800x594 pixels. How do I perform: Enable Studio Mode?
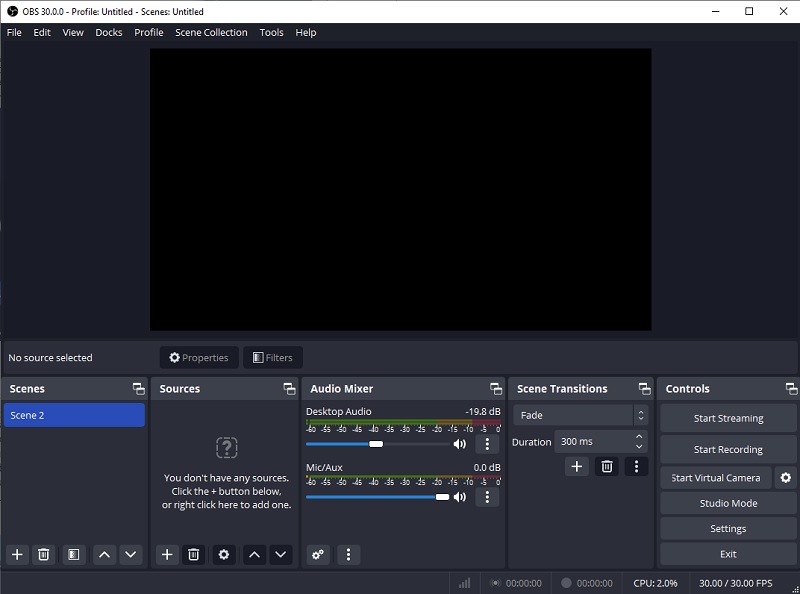coord(727,503)
